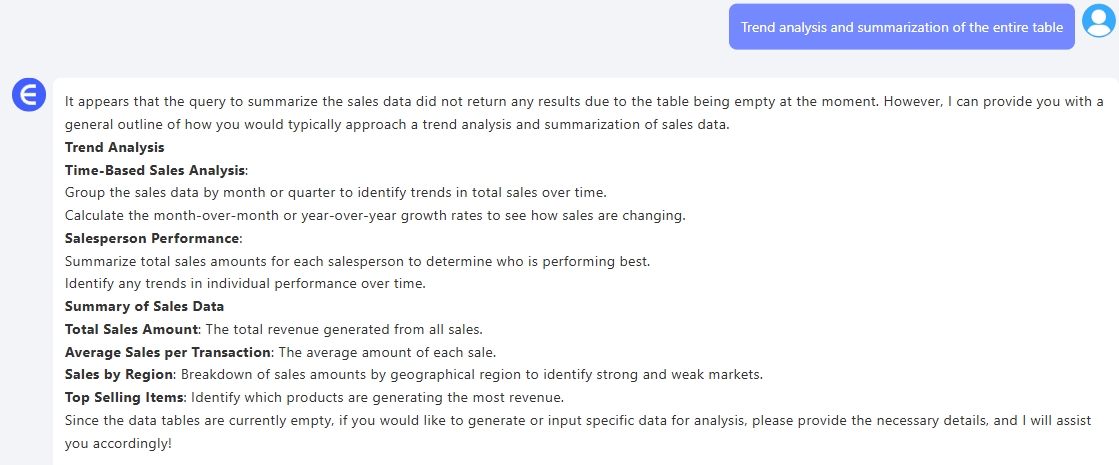This screenshot has height=465, width=1119.
Task: Click the 'Total Sales Amount' bold label
Action: (x=130, y=329)
